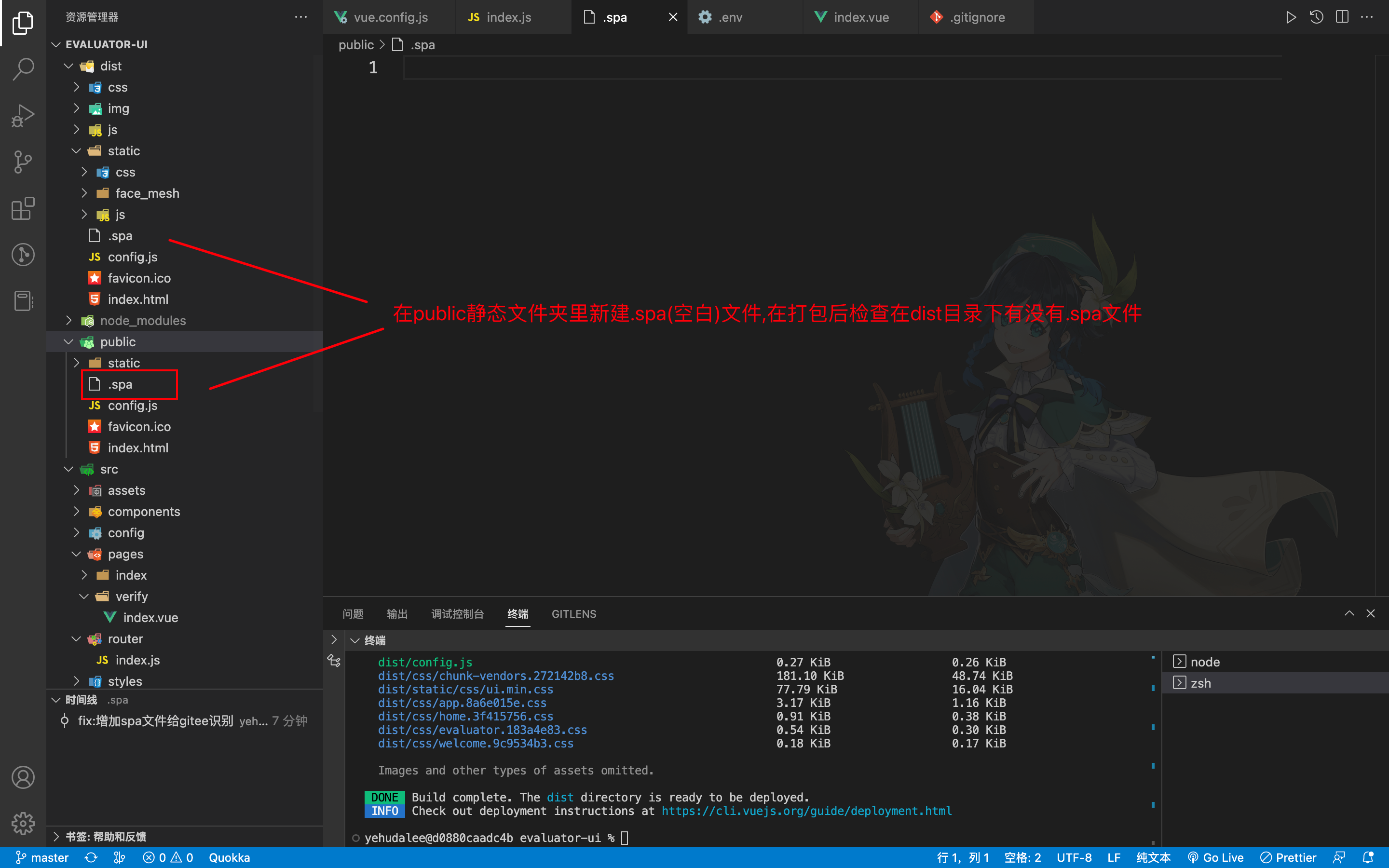Open Run and Debug view
The height and width of the screenshot is (868, 1389).
pos(23,115)
